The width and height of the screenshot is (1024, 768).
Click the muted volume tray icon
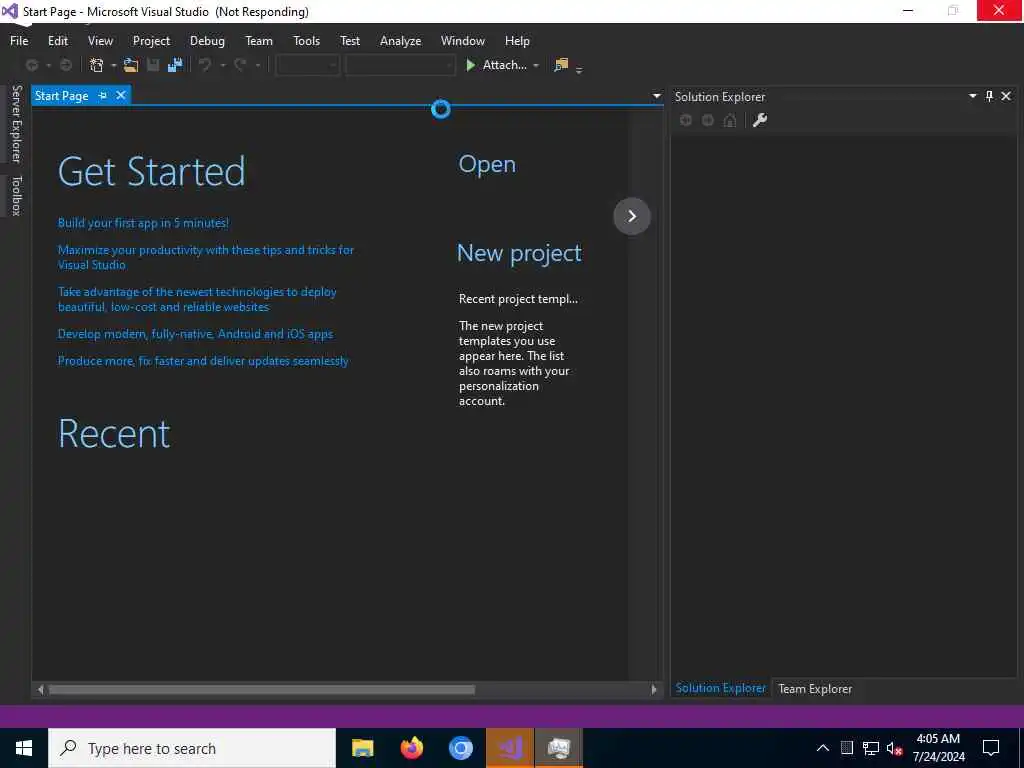click(x=894, y=748)
